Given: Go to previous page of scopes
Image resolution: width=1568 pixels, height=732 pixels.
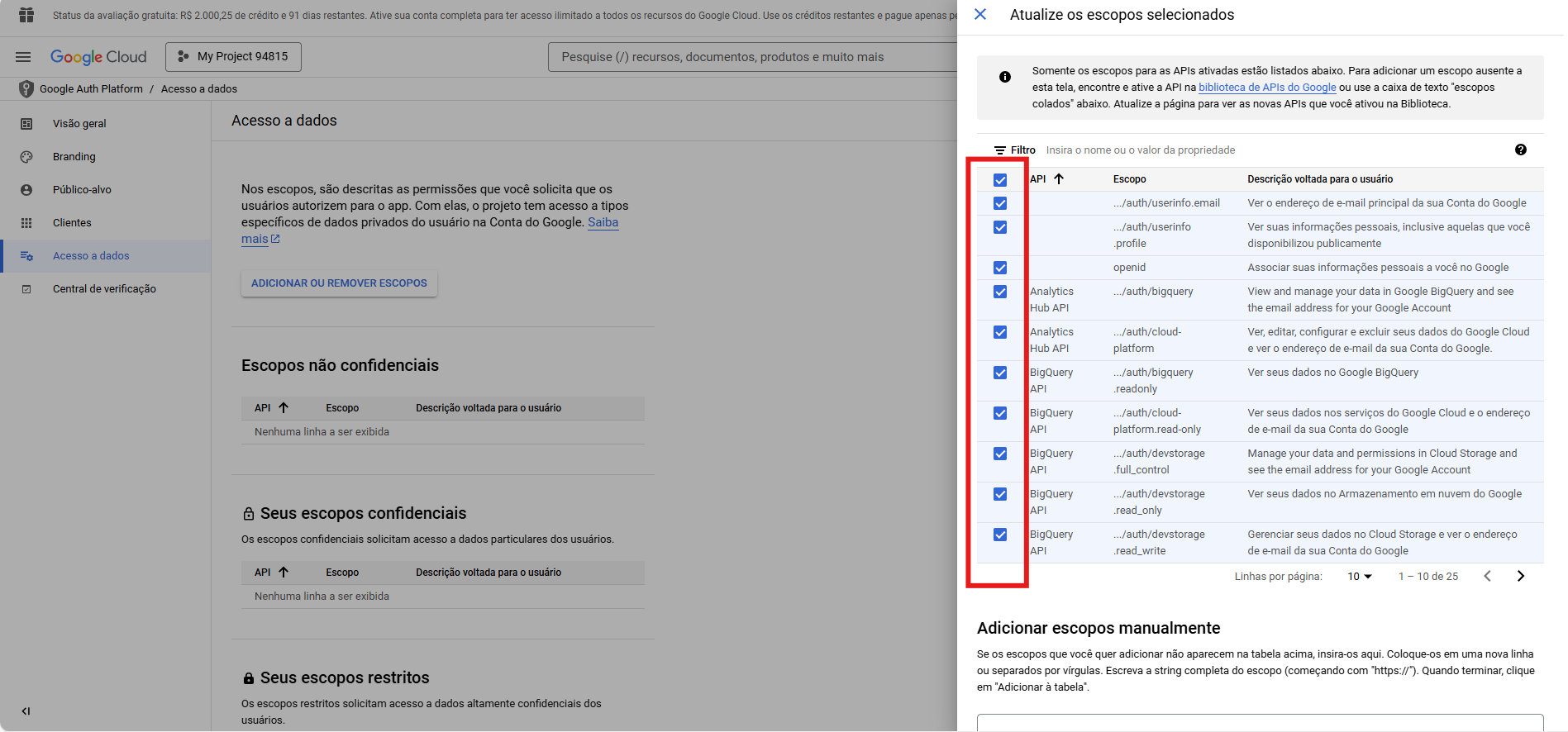Looking at the screenshot, I should pos(1487,576).
